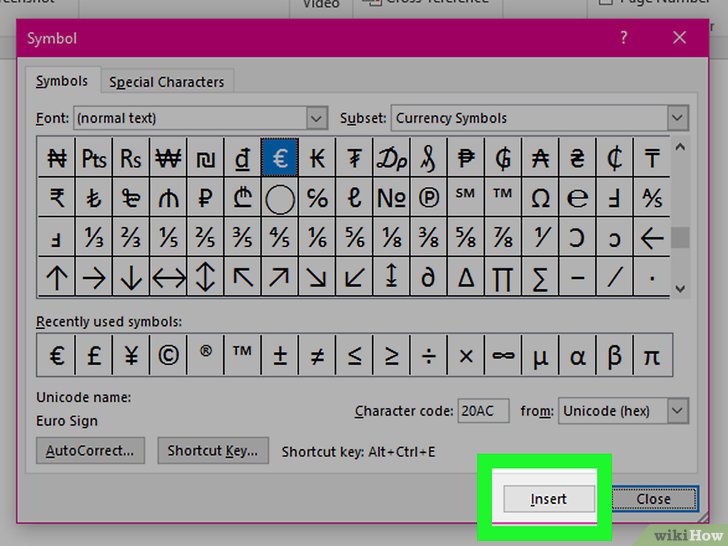Viewport: 728px width, 546px height.
Task: Pick the Won currency symbol
Action: tap(168, 158)
